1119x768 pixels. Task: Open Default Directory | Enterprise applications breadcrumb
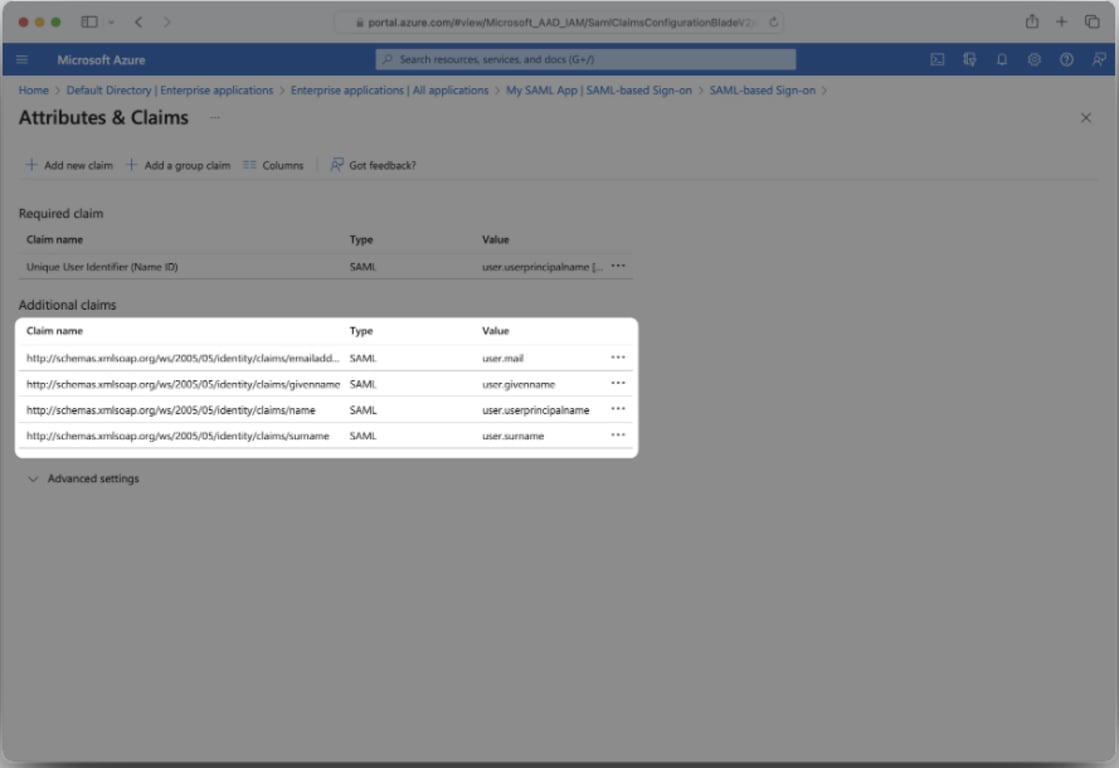pyautogui.click(x=170, y=90)
